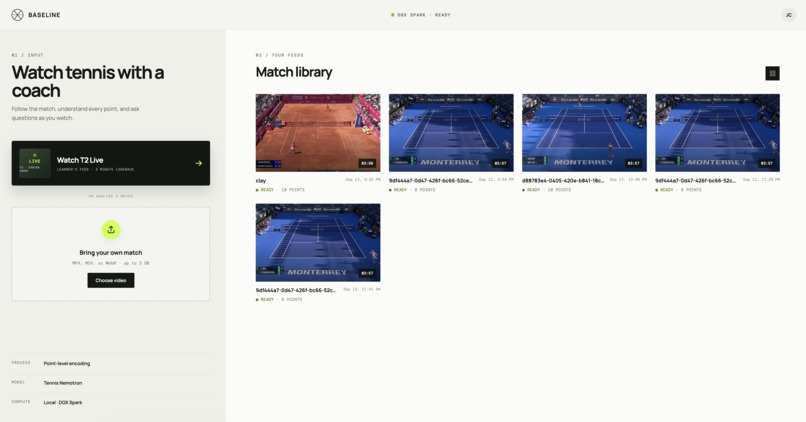Screen dimensions: 806x422
Task: Open the clay match thumbnail
Action: coord(318,133)
